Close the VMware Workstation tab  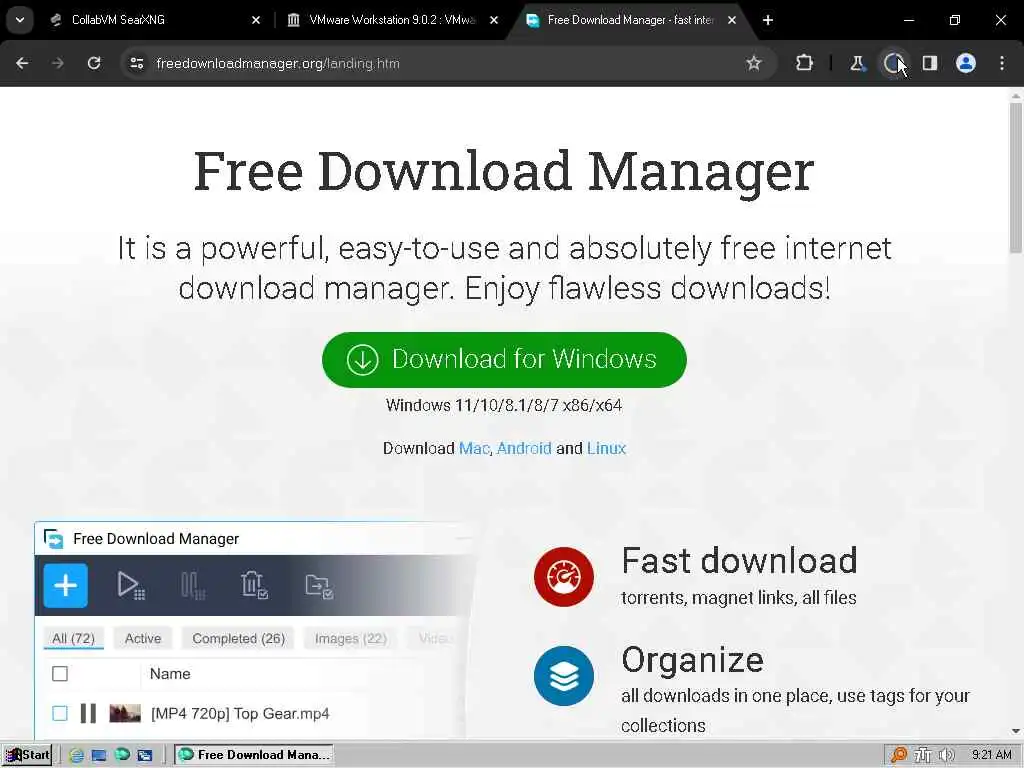pyautogui.click(x=494, y=20)
